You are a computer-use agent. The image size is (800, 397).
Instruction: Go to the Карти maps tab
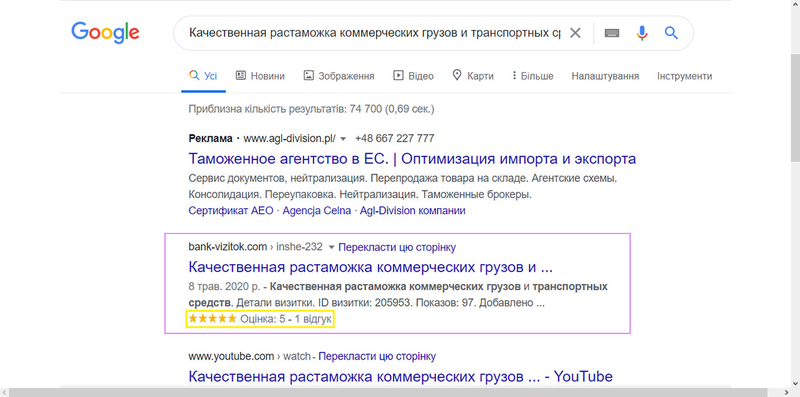(x=473, y=76)
